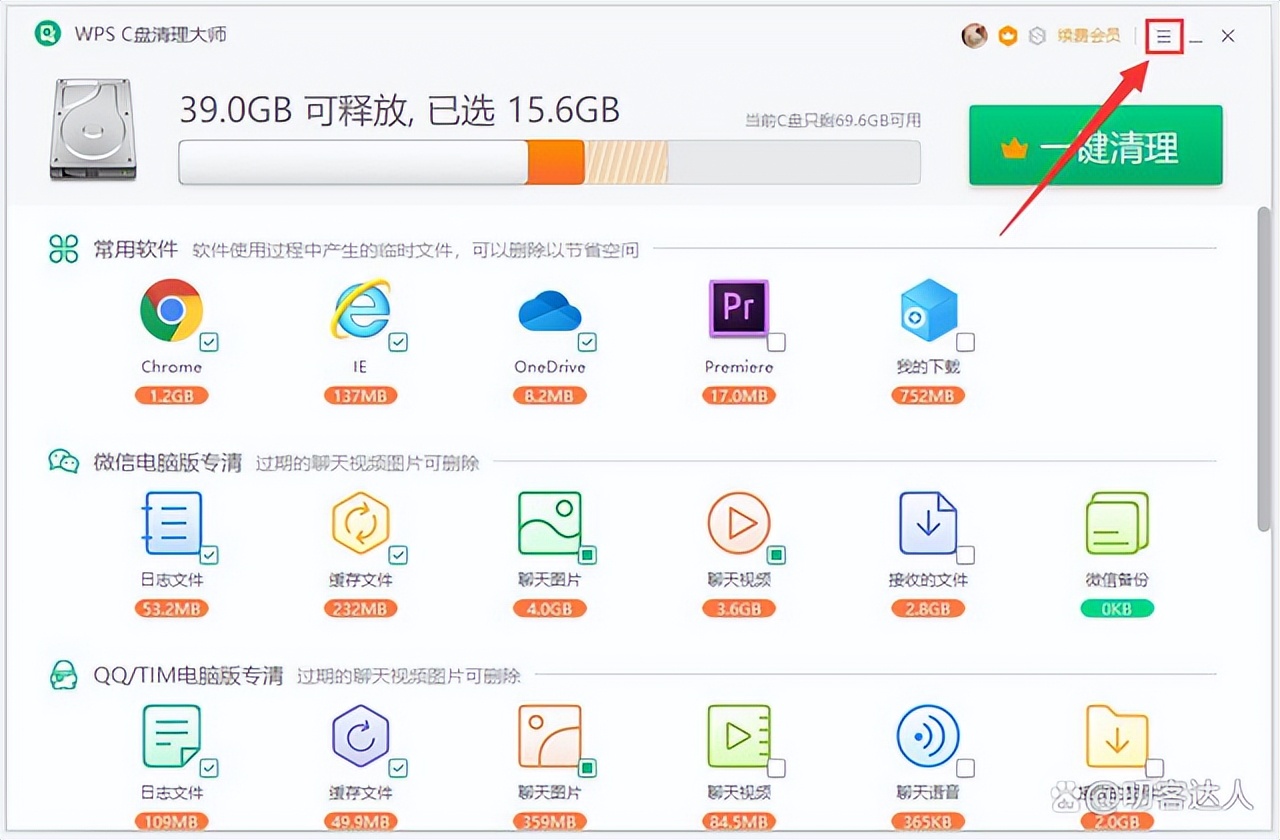Image resolution: width=1280 pixels, height=840 pixels.
Task: Check the 我的下载 checkbox
Action: click(x=965, y=343)
